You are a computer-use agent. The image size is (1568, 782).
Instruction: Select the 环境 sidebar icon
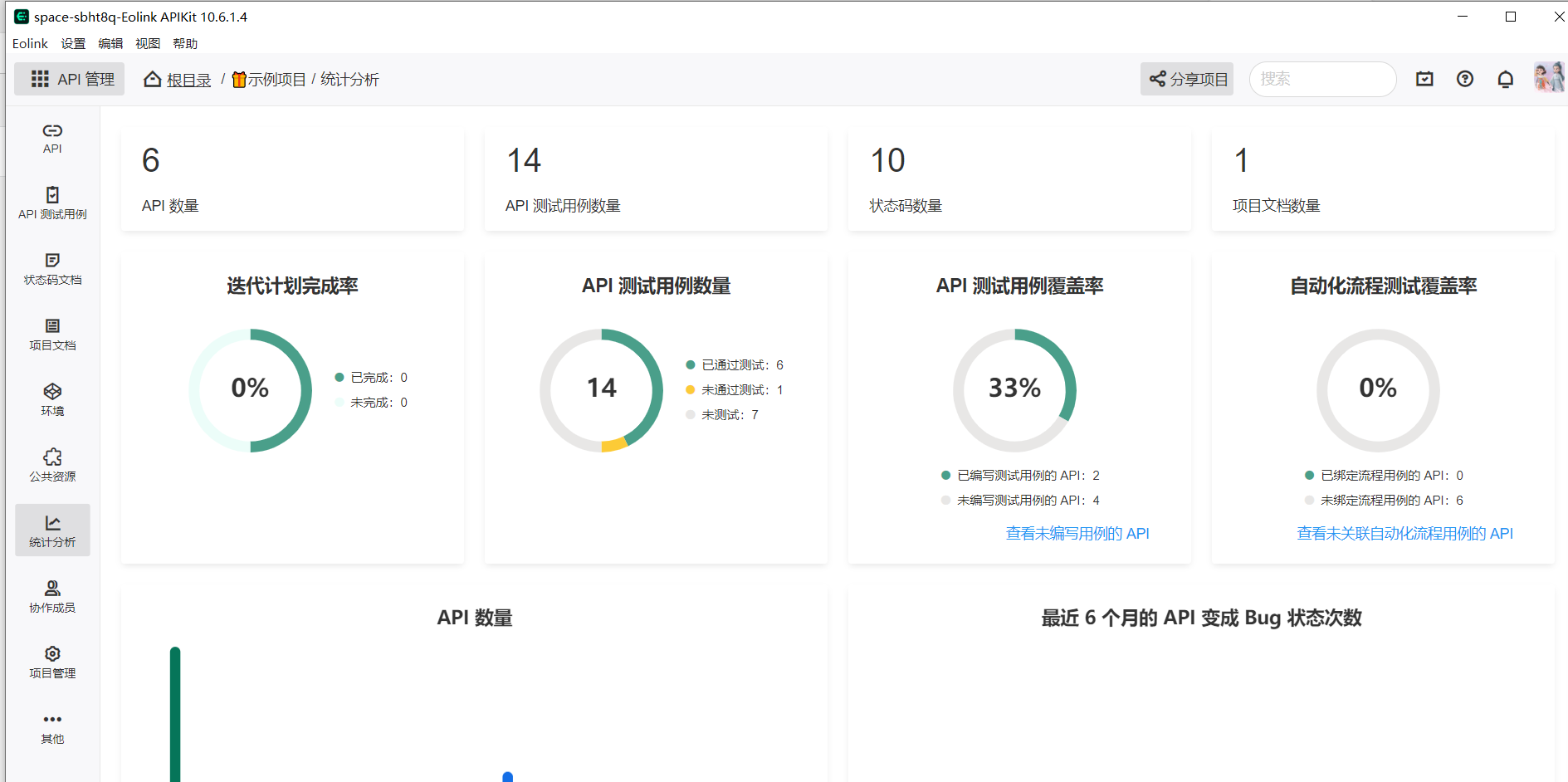[x=52, y=401]
